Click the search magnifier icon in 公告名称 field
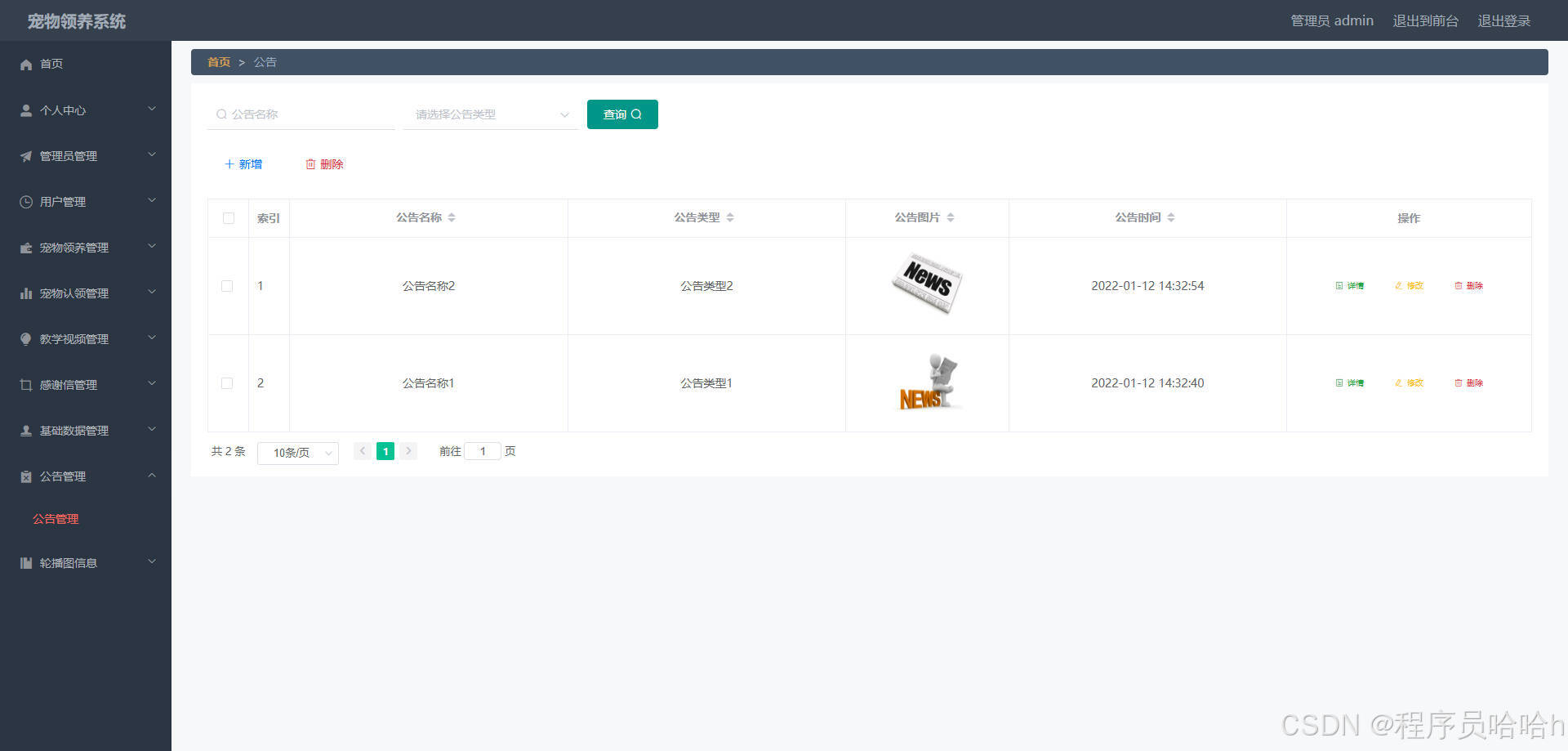 click(x=221, y=114)
